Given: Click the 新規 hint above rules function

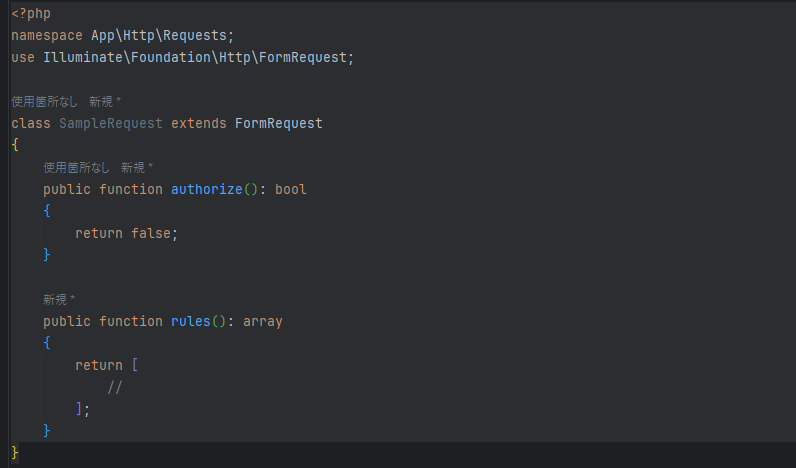Looking at the screenshot, I should 58,300.
